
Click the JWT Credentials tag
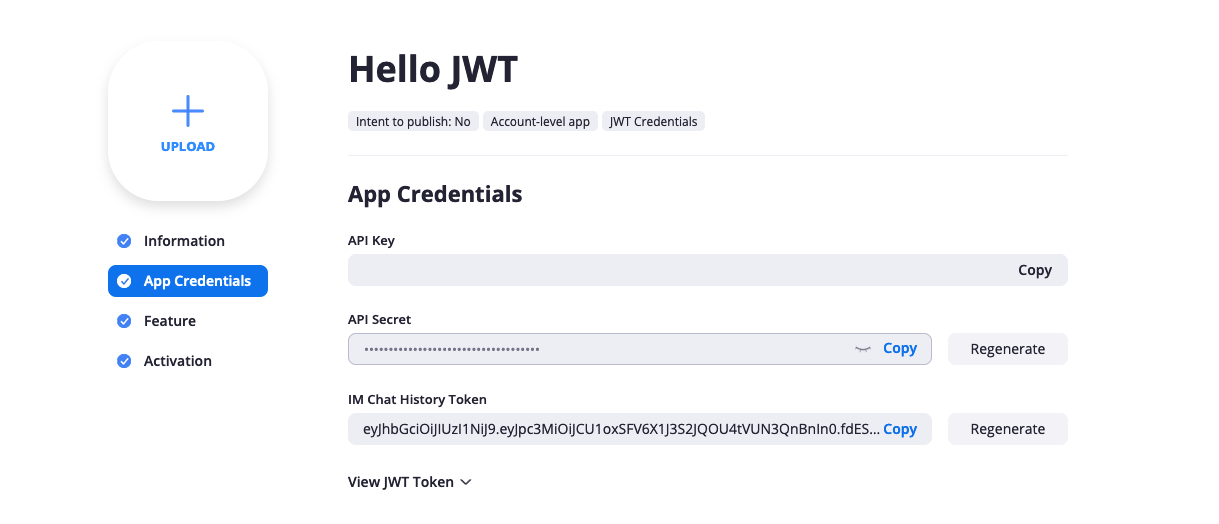(653, 121)
